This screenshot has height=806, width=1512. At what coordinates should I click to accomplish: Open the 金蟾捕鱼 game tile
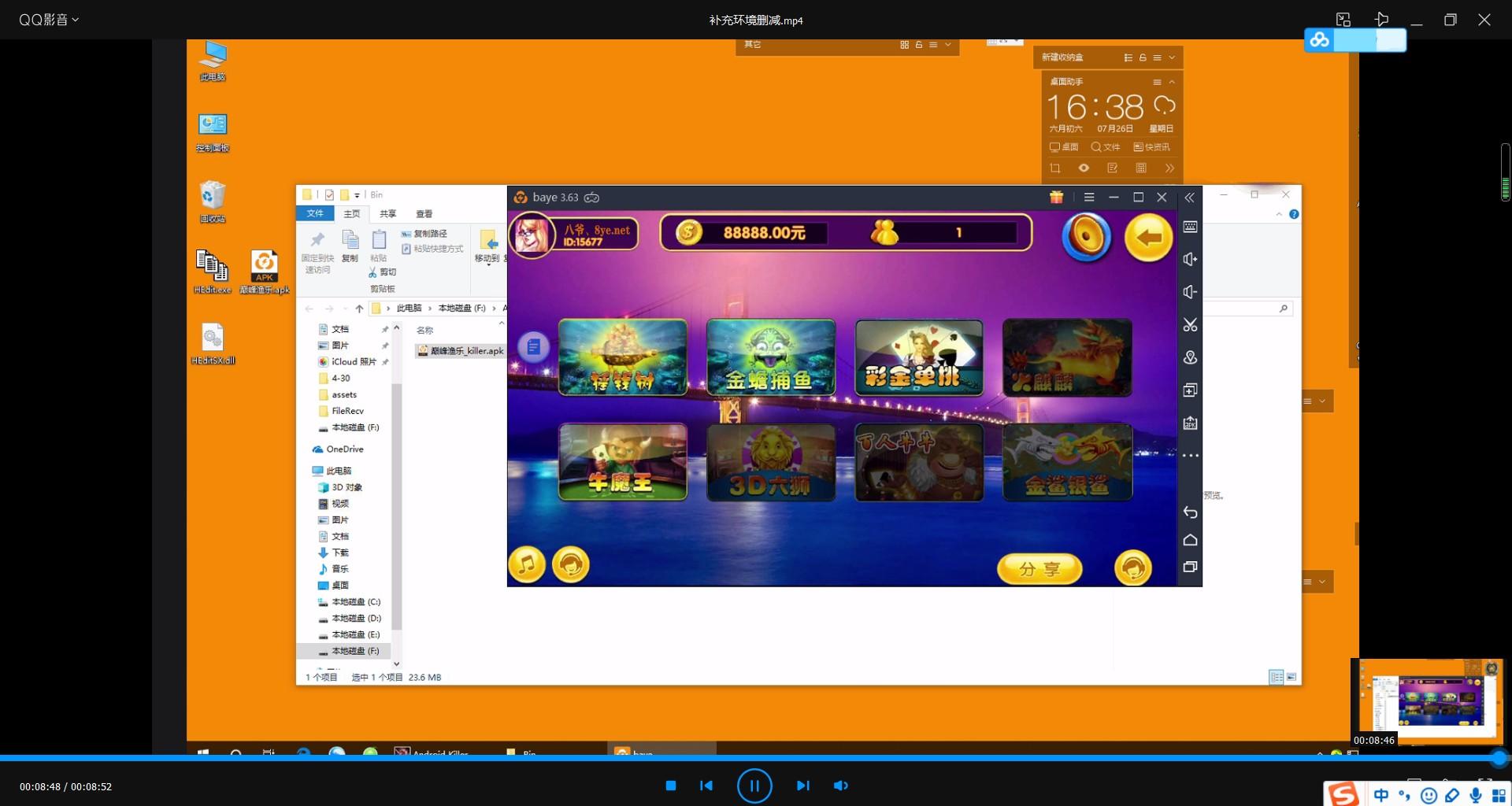(770, 357)
